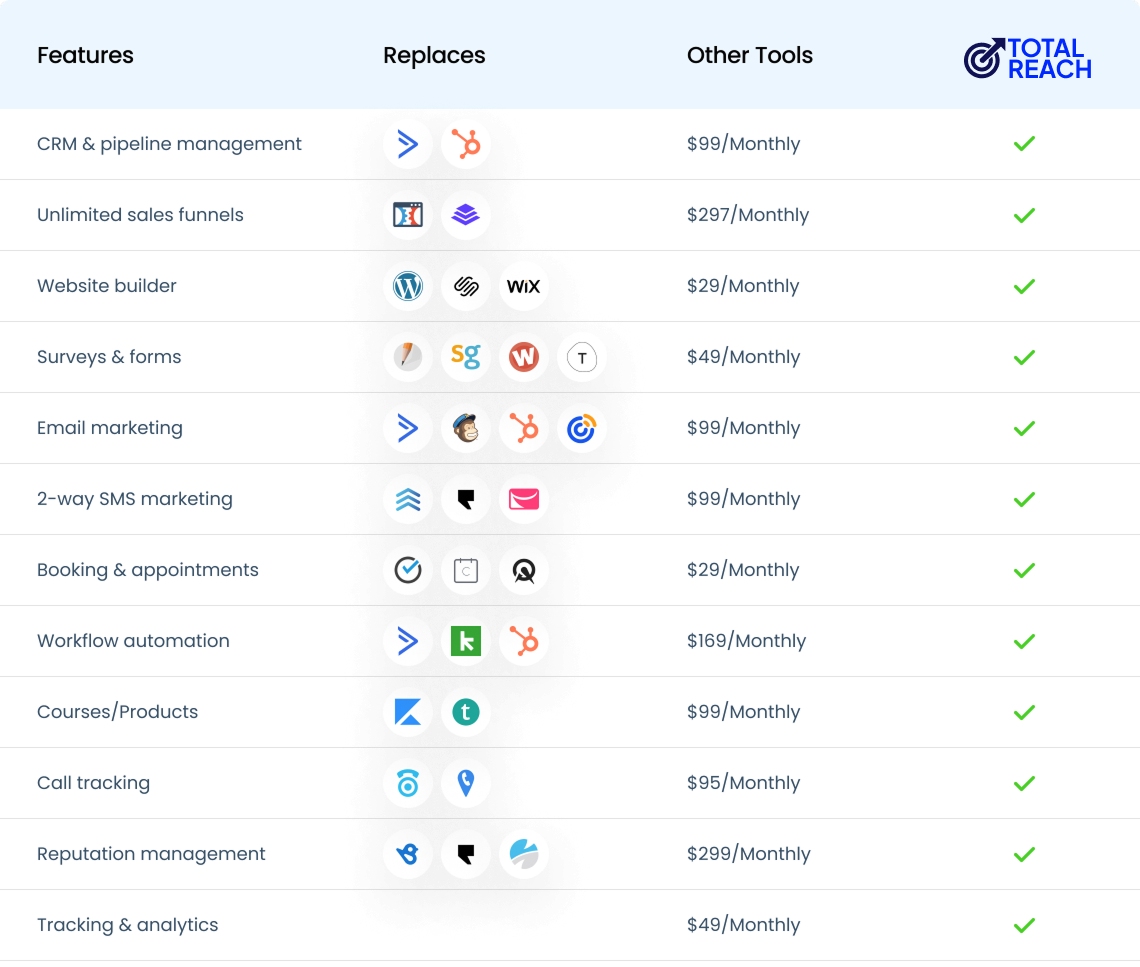
Task: Click the green checkmark for Tracking & analytics
Action: [1024, 925]
